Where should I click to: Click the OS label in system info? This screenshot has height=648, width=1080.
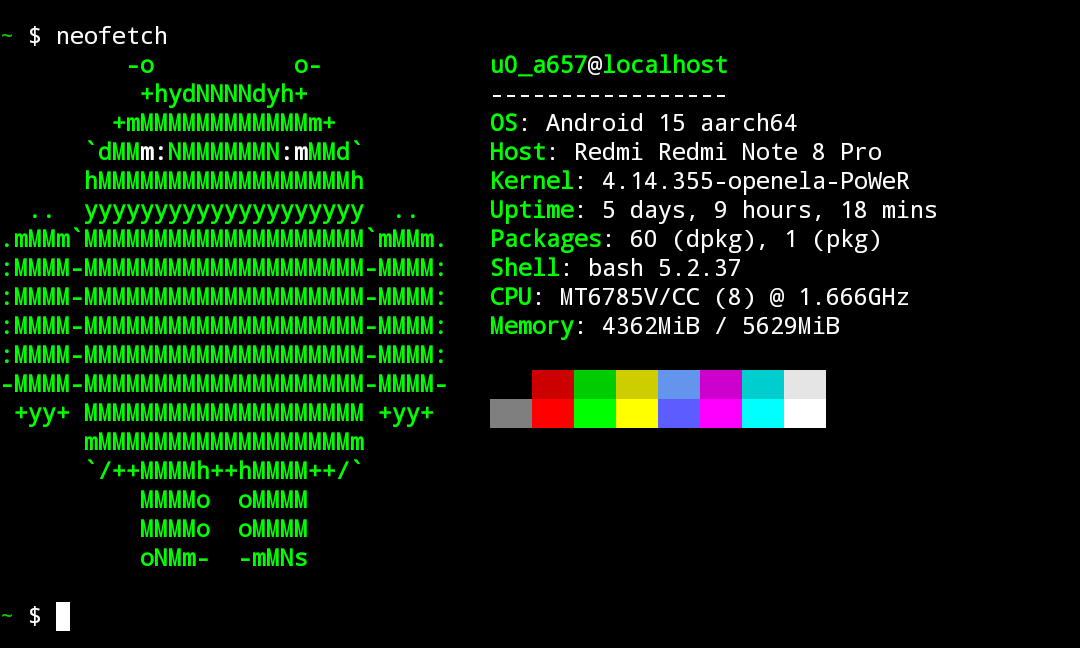(503, 124)
